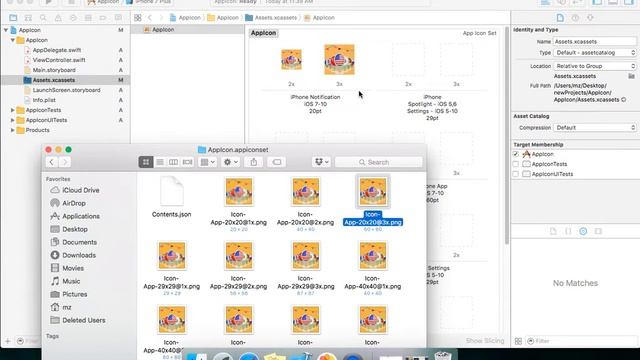Show the Quick Help inspector

(x=575, y=18)
